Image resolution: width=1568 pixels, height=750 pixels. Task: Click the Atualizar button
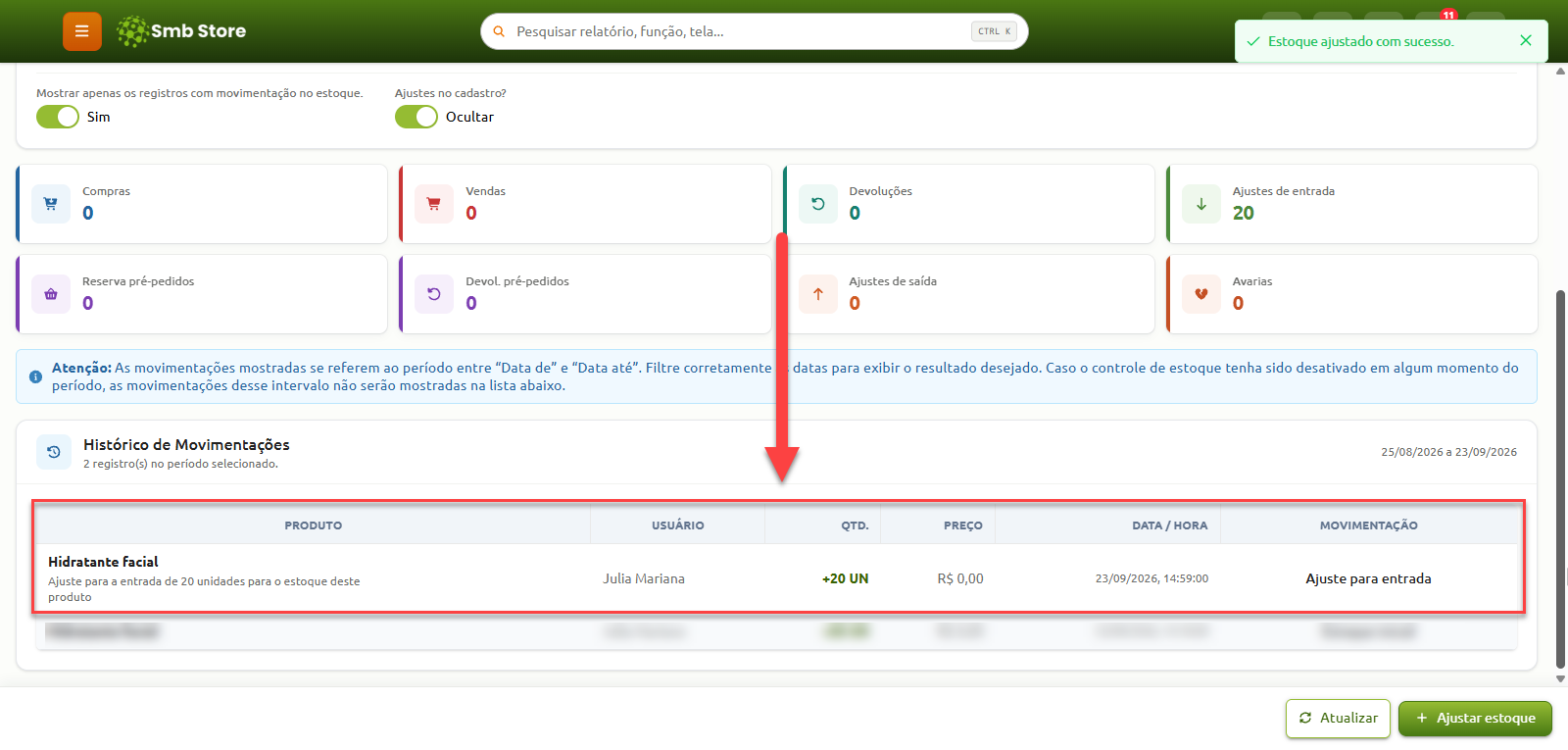1338,719
